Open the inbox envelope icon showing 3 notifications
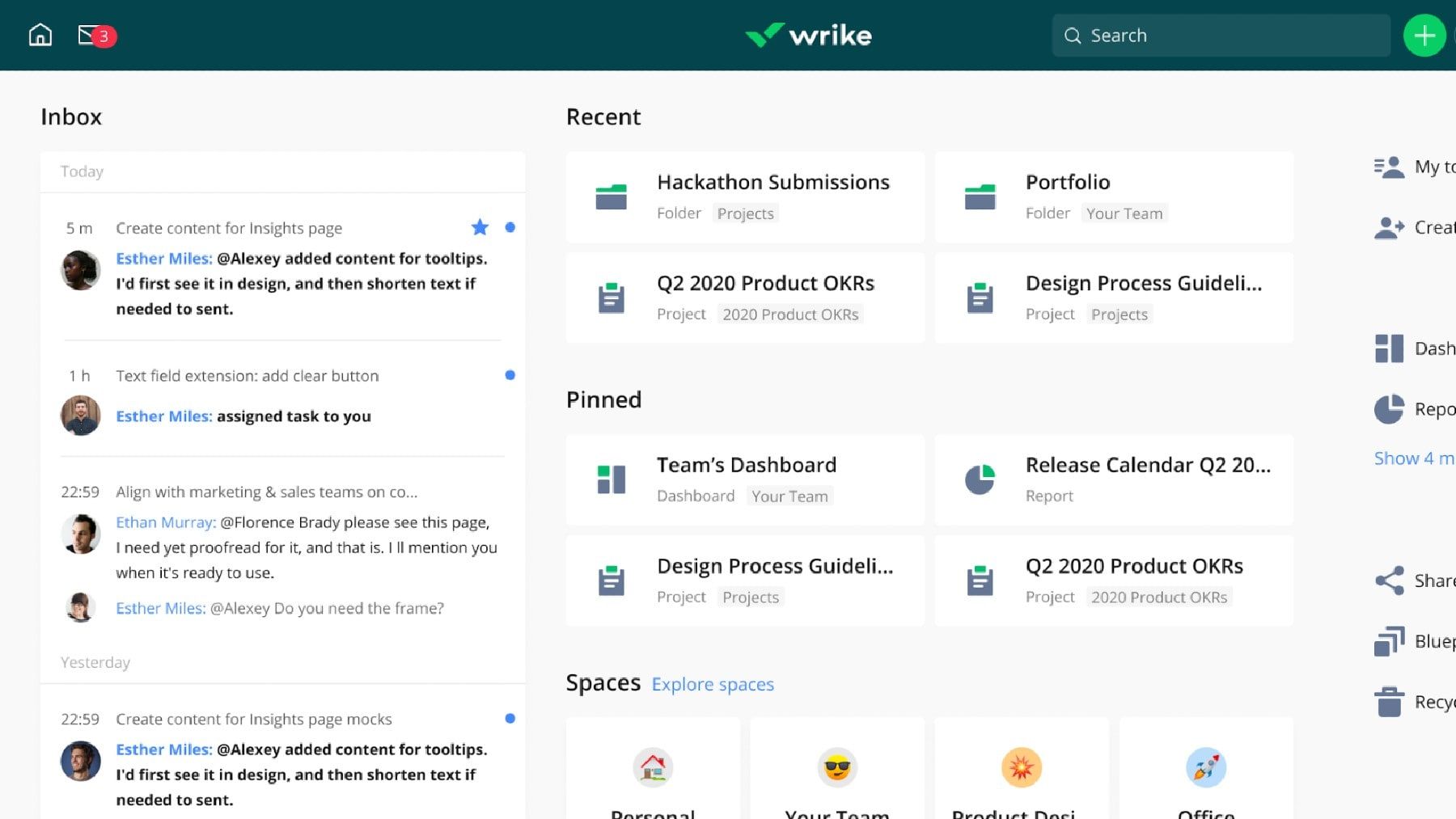This screenshot has height=819, width=1456. click(x=89, y=35)
